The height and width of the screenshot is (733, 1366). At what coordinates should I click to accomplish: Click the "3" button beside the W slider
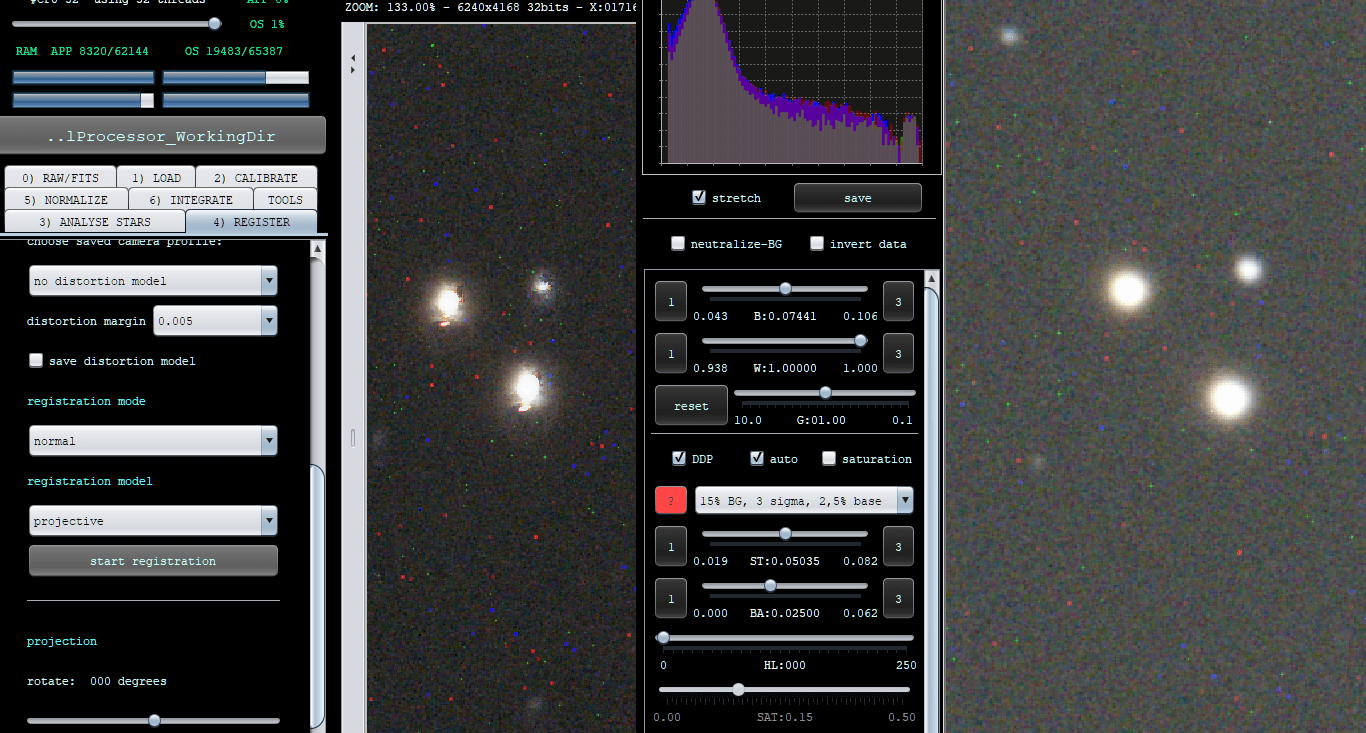[898, 354]
